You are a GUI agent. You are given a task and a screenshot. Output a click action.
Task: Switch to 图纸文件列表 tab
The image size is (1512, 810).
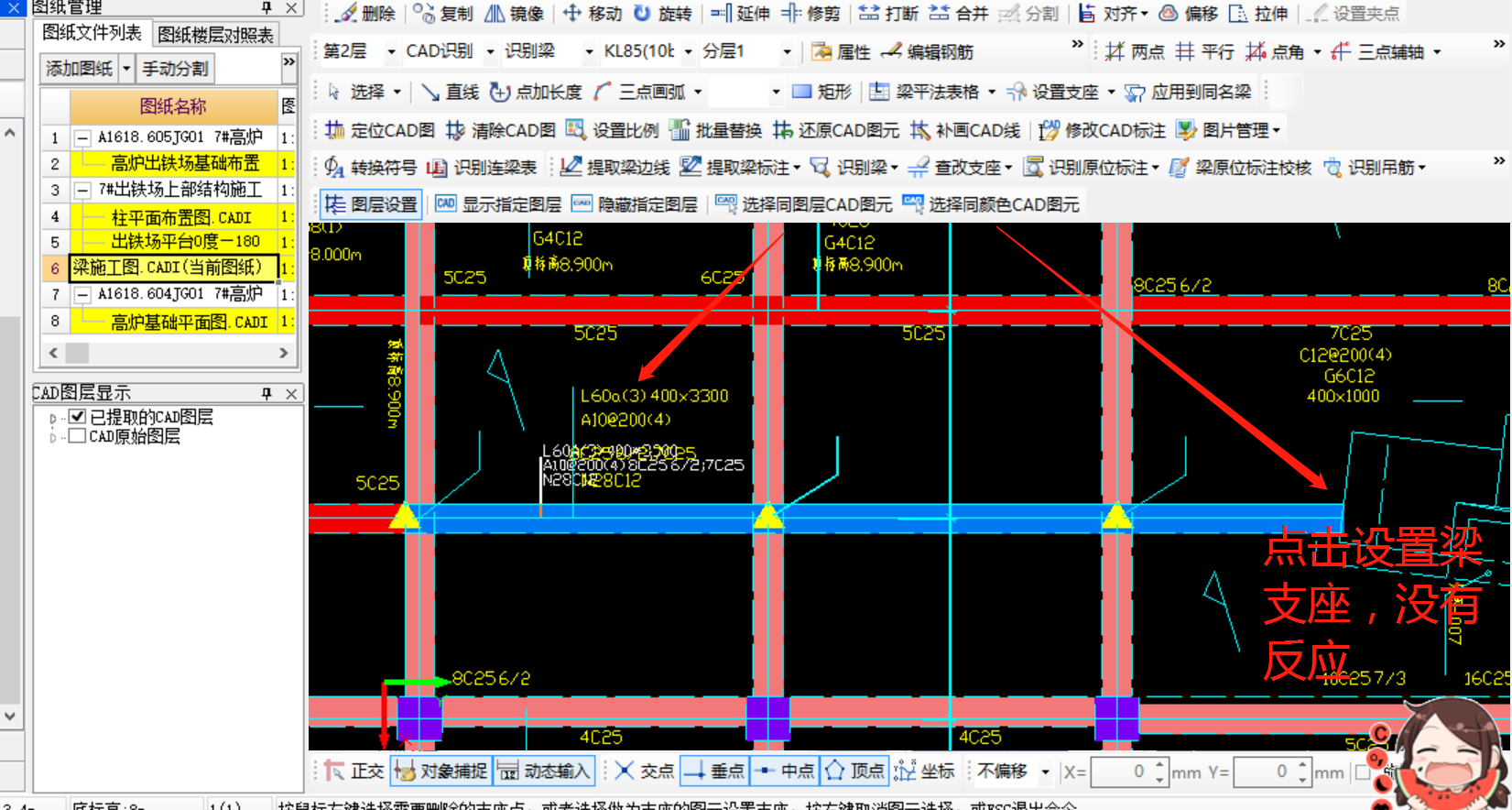coord(92,33)
